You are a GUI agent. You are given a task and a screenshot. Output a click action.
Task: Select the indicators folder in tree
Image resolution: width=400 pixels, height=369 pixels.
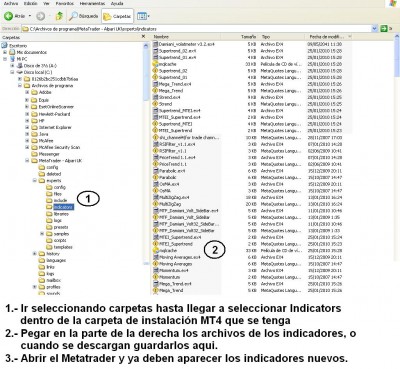(x=63, y=207)
